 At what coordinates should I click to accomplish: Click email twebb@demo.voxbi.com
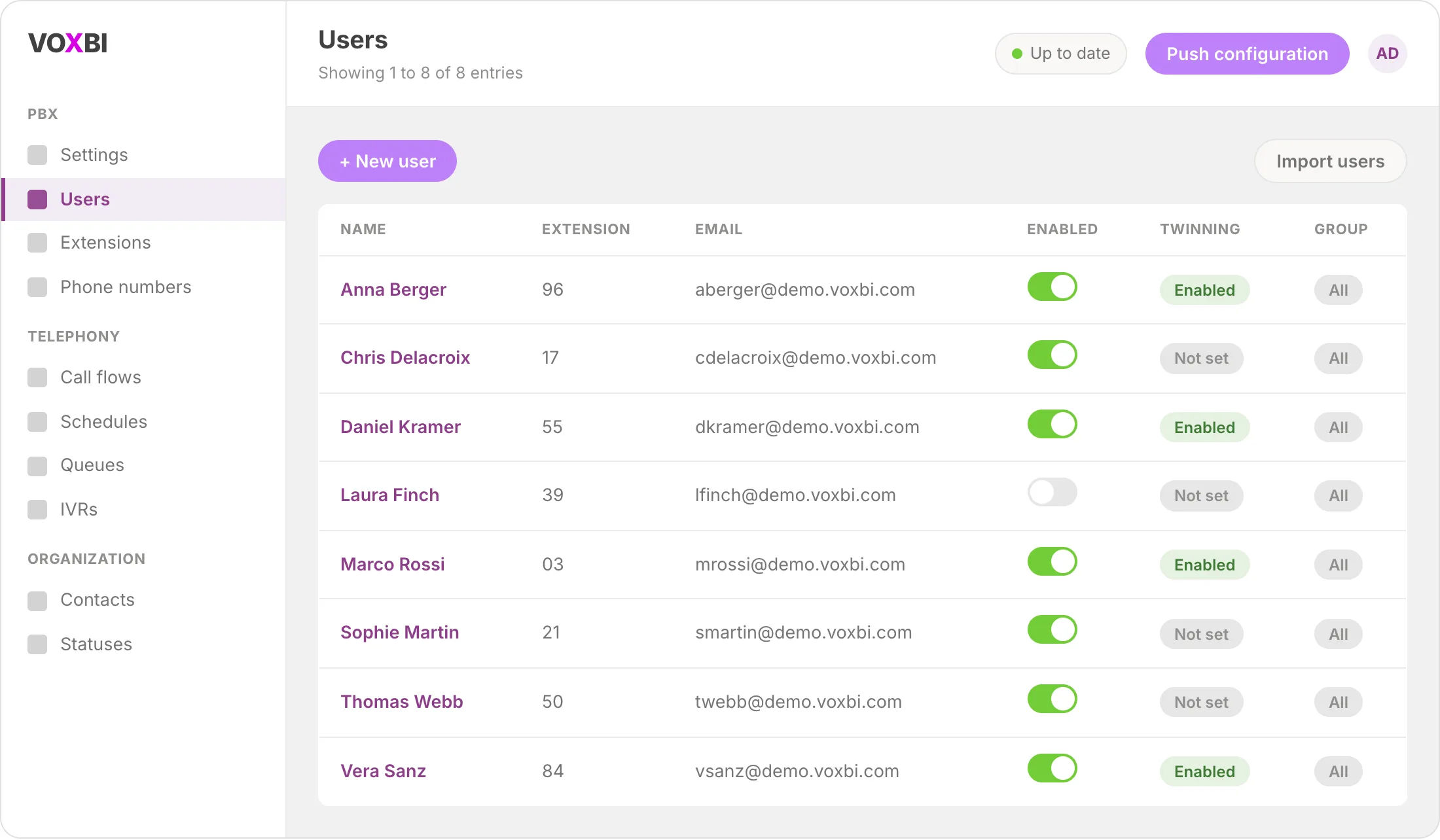tap(798, 702)
